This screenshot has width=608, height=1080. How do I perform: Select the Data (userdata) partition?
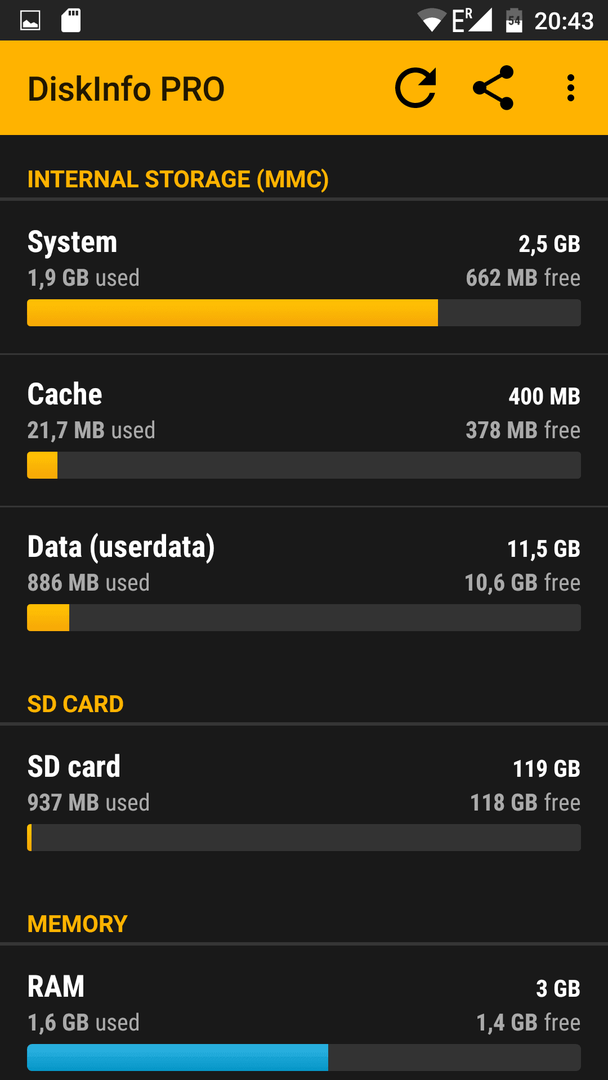click(x=304, y=583)
